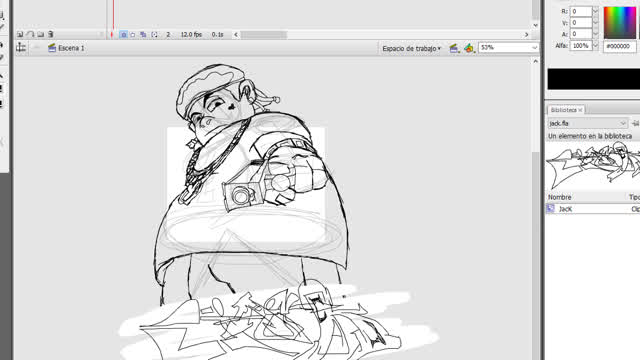Click the current frame number 2

pyautogui.click(x=168, y=35)
